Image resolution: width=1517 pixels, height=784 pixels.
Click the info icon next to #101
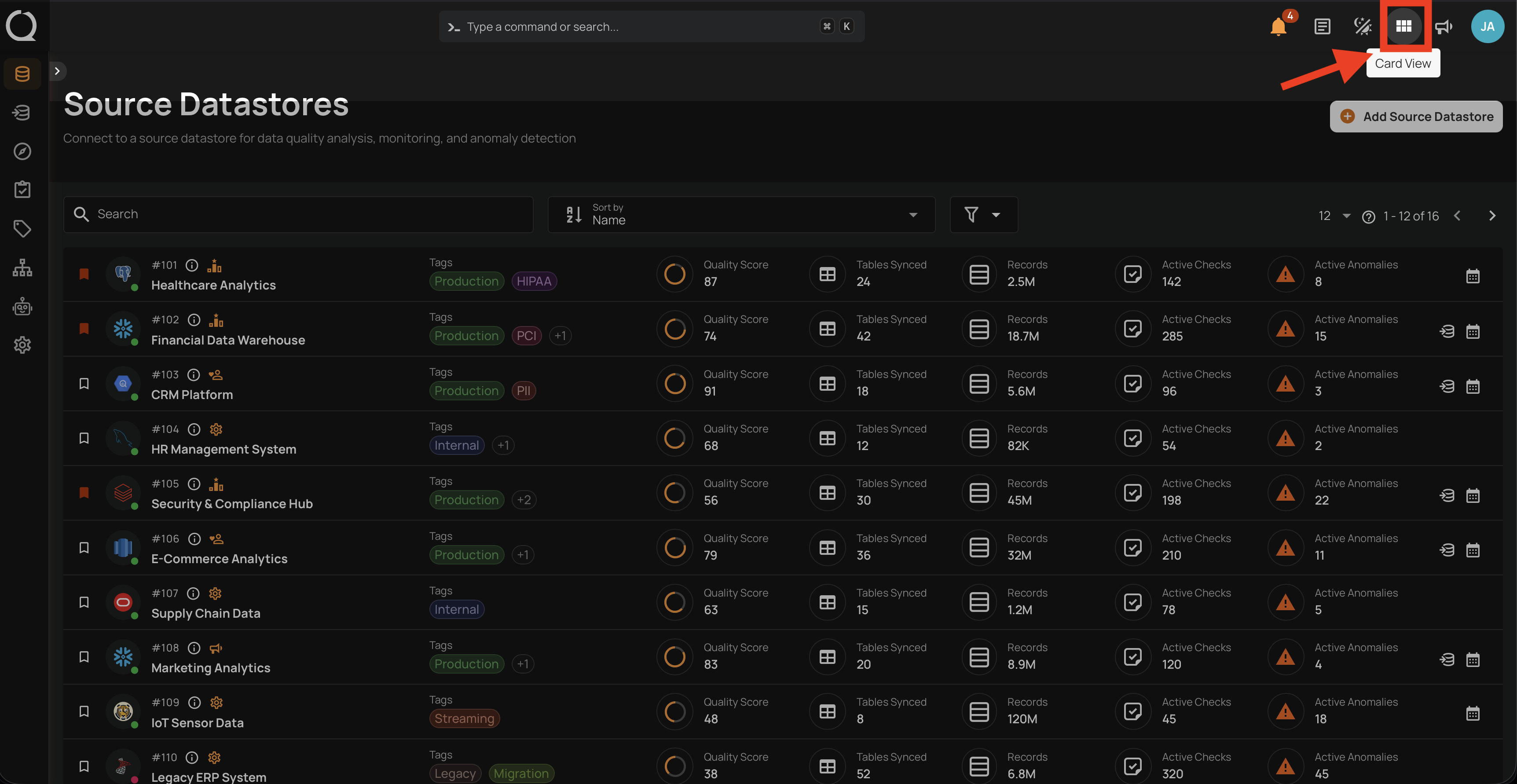point(192,266)
